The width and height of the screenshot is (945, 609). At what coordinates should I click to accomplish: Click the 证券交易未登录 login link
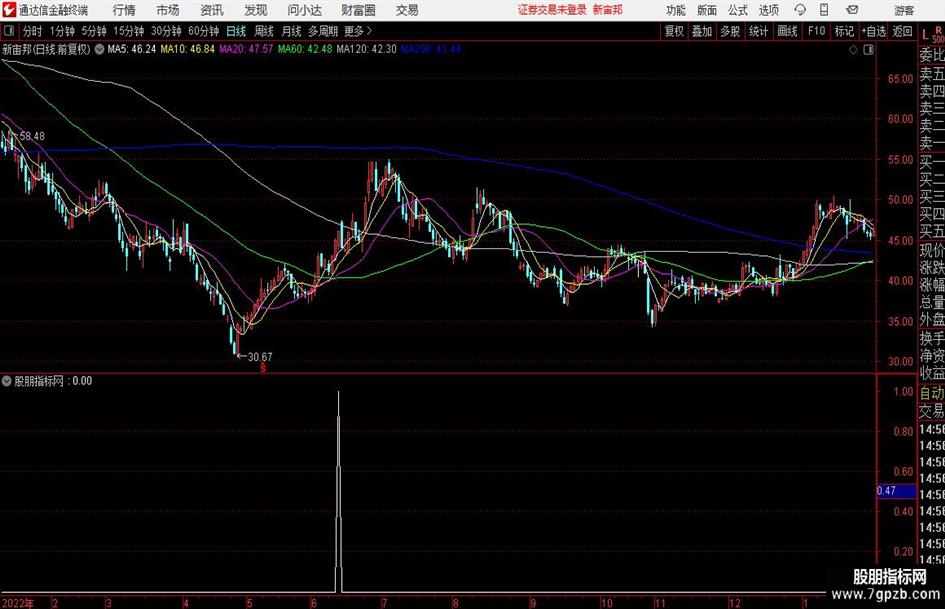(552, 10)
